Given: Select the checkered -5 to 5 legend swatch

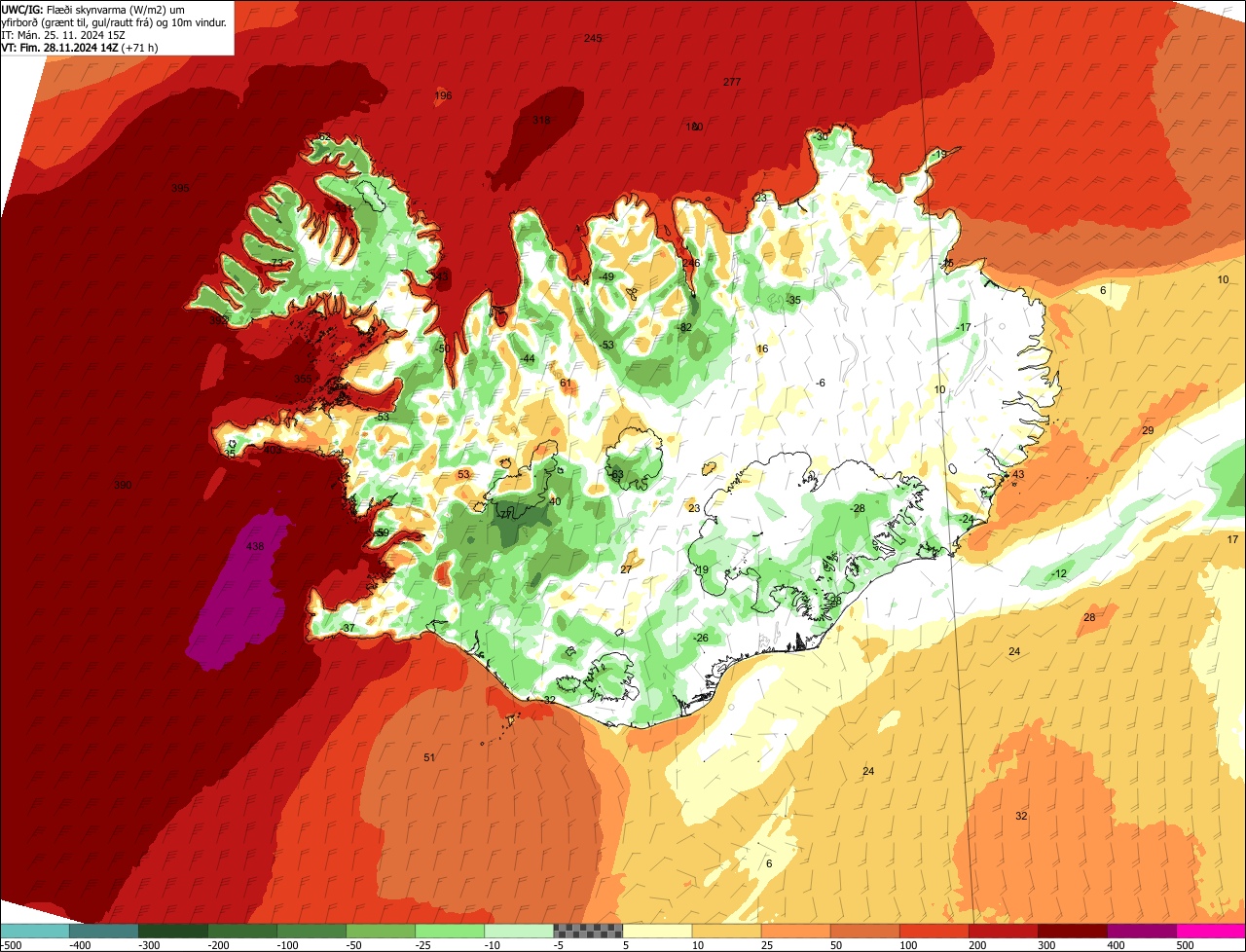Looking at the screenshot, I should pos(588,932).
